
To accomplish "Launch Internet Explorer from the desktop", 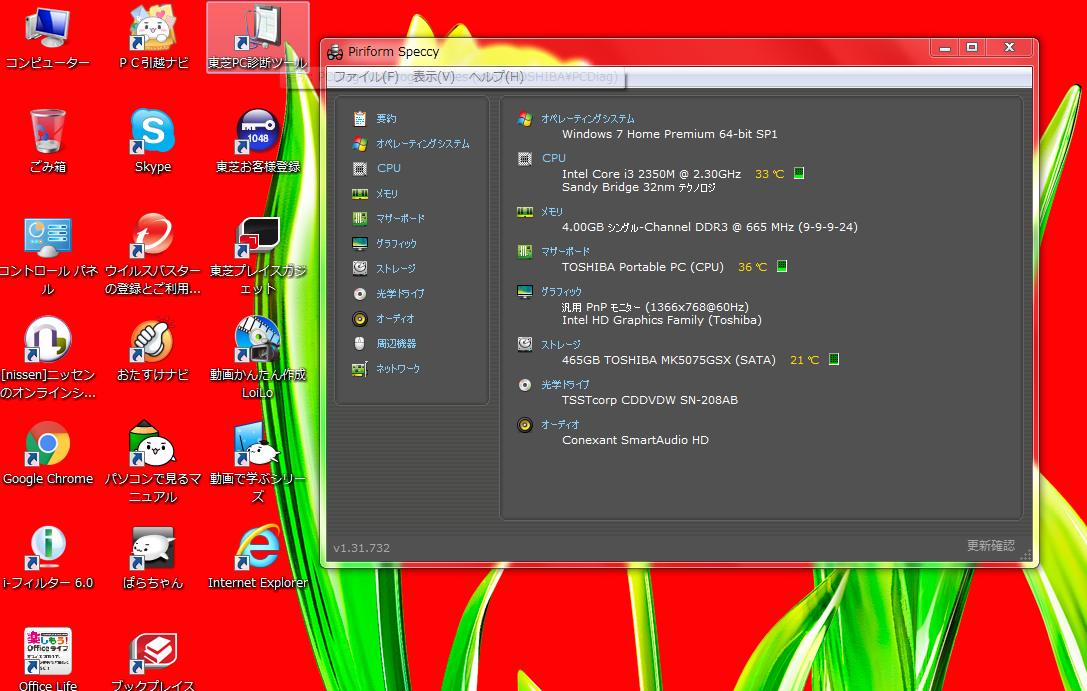I will pos(257,558).
